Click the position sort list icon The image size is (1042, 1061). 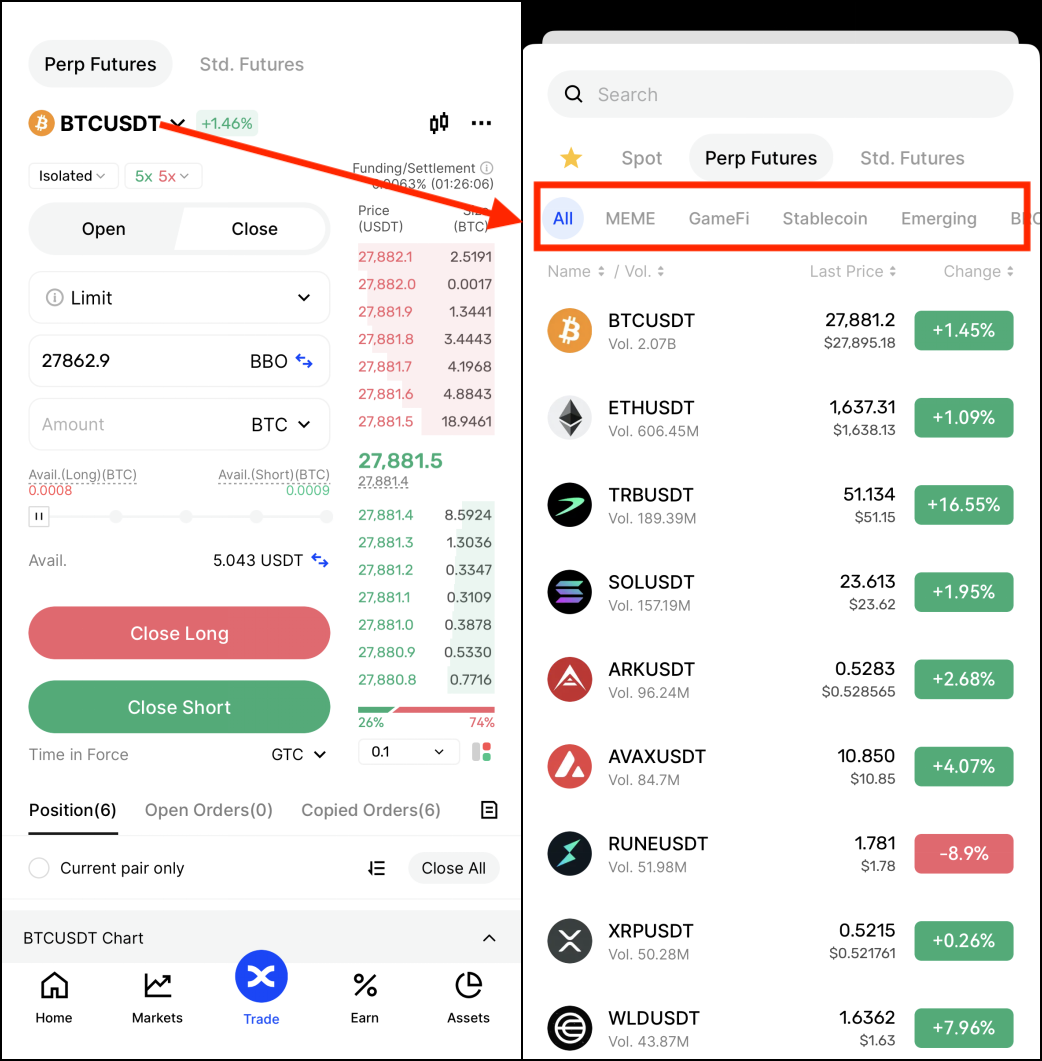click(x=377, y=868)
